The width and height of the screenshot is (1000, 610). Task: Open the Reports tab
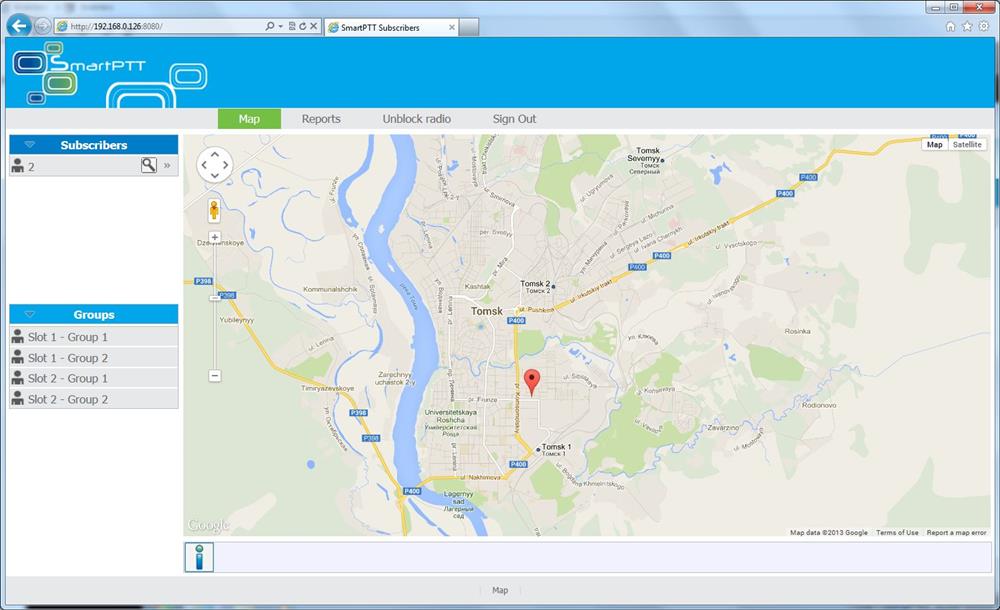point(321,119)
